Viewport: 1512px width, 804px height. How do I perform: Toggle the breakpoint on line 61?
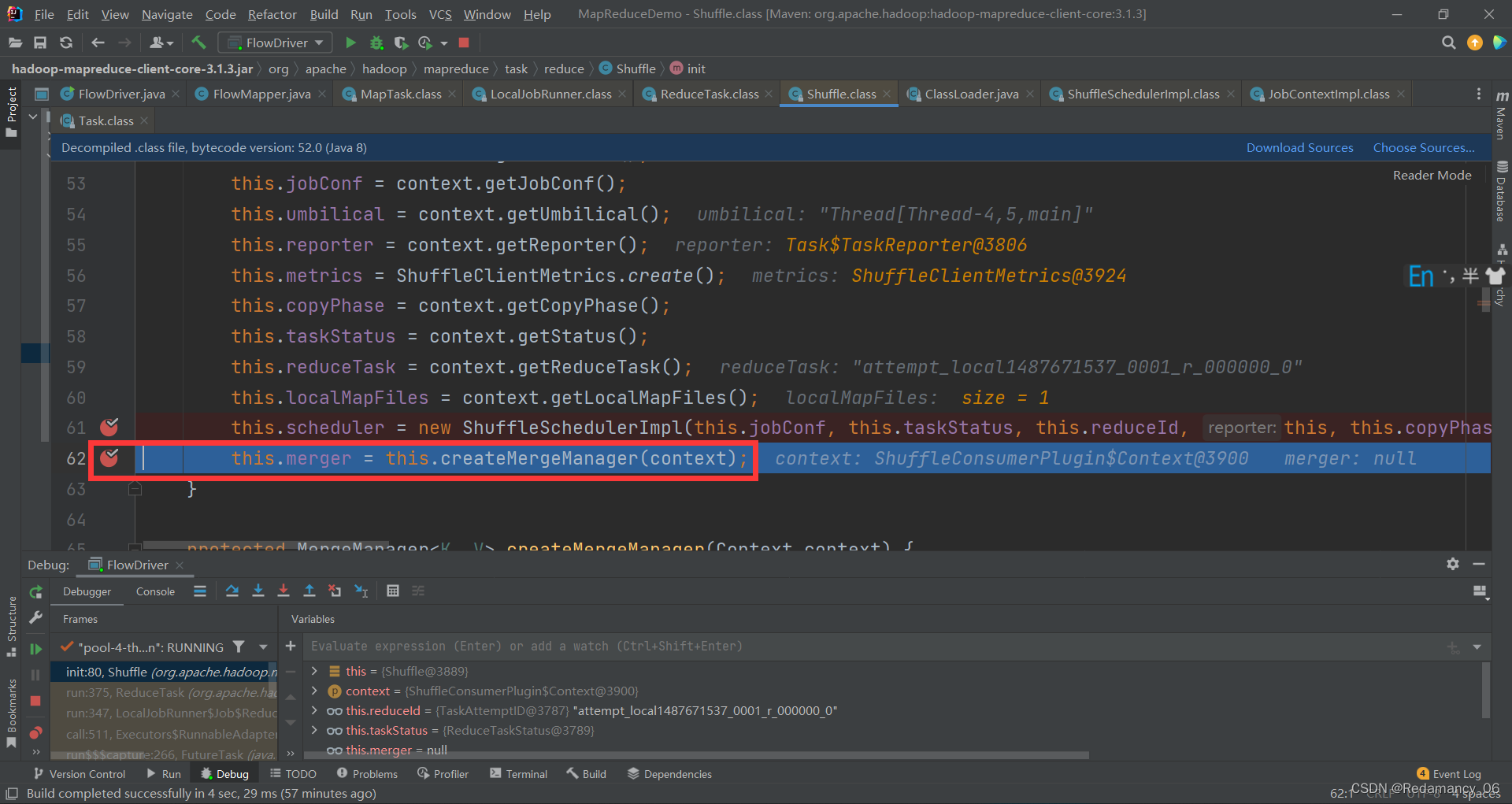109,428
